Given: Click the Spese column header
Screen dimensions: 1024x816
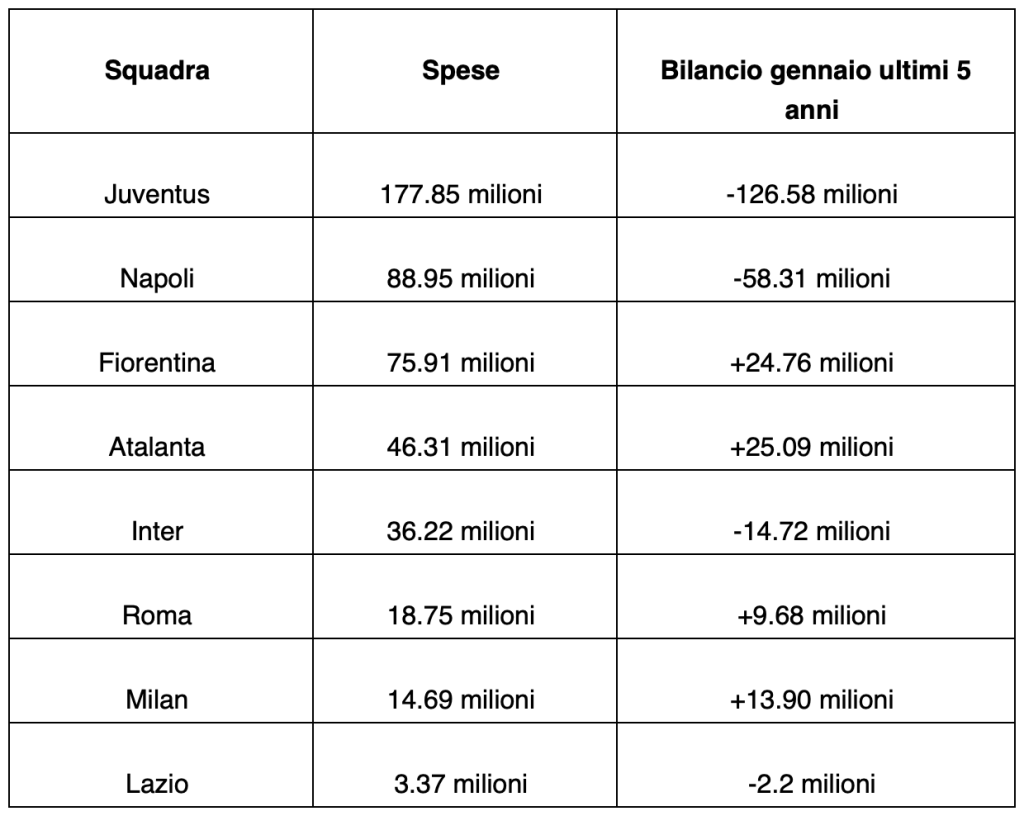Looking at the screenshot, I should [460, 72].
